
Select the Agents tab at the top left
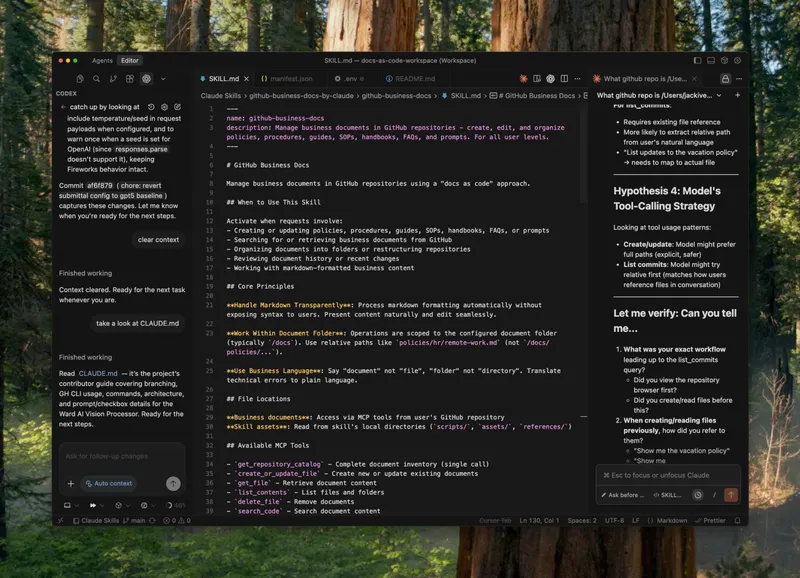point(102,60)
